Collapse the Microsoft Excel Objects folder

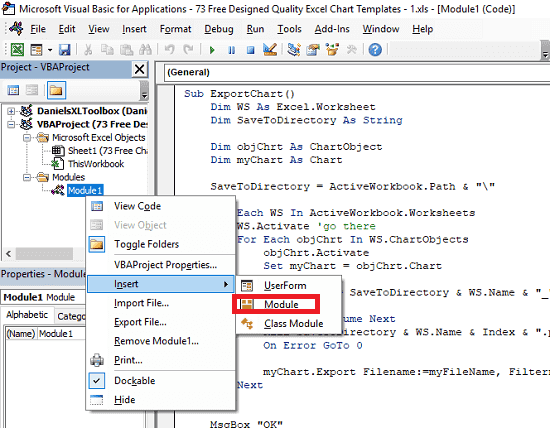pos(27,138)
